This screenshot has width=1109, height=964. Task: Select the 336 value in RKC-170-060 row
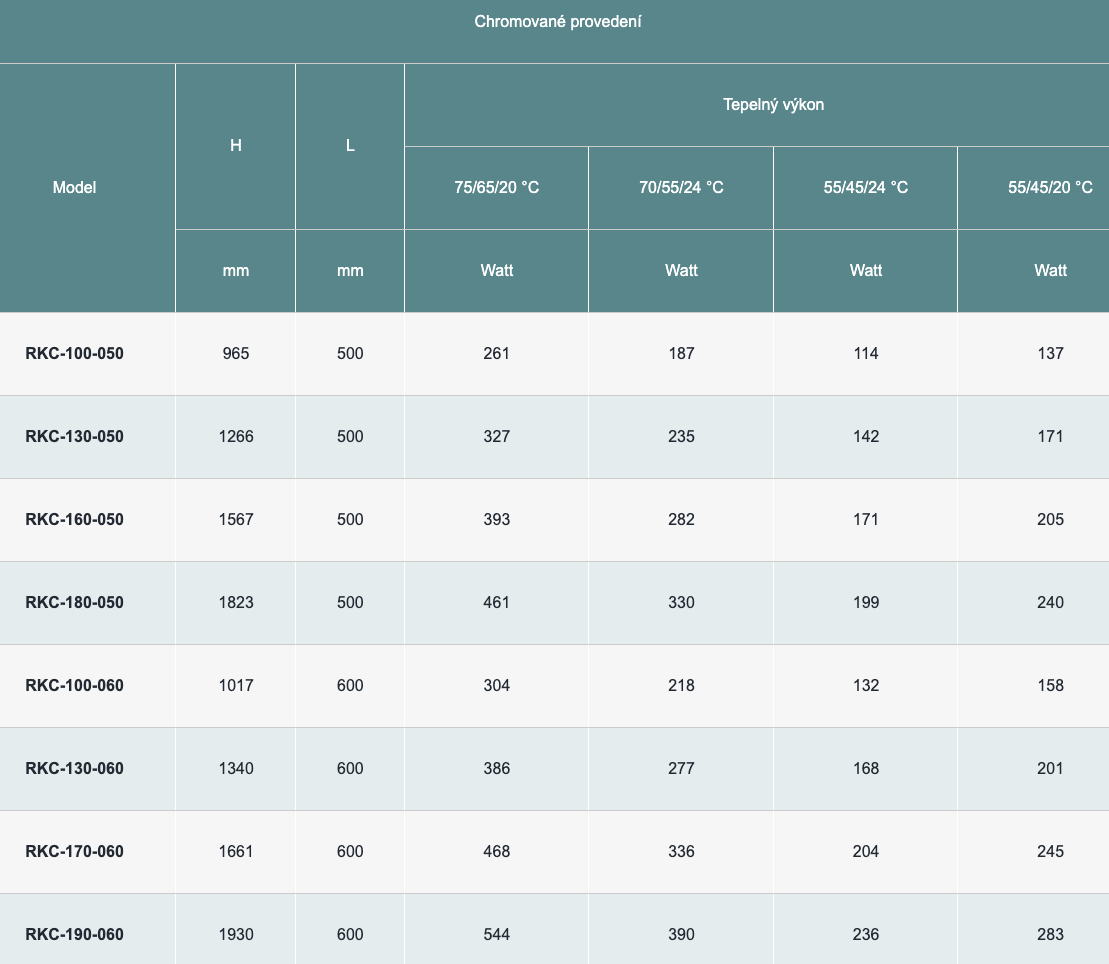point(681,851)
